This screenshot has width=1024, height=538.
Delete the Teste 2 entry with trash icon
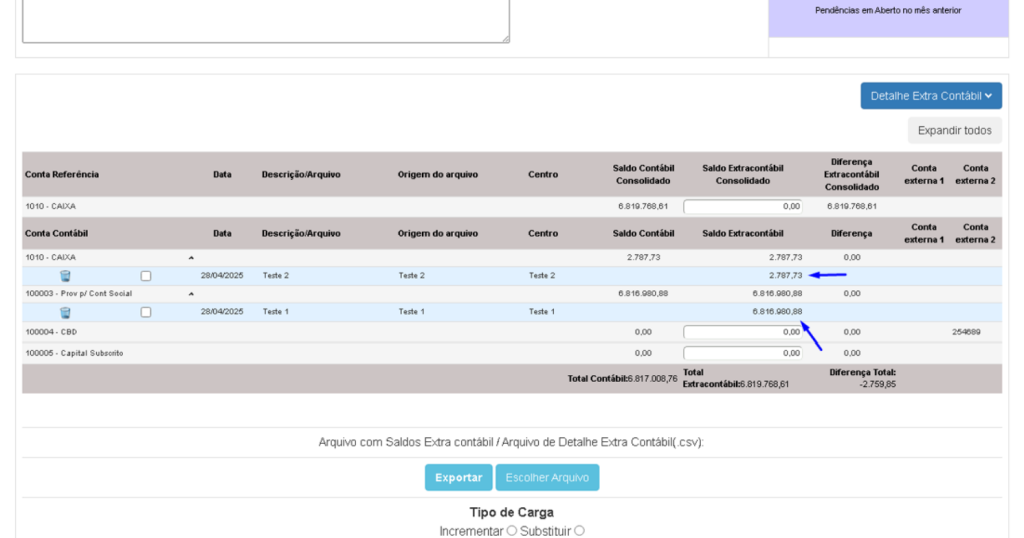(x=65, y=276)
